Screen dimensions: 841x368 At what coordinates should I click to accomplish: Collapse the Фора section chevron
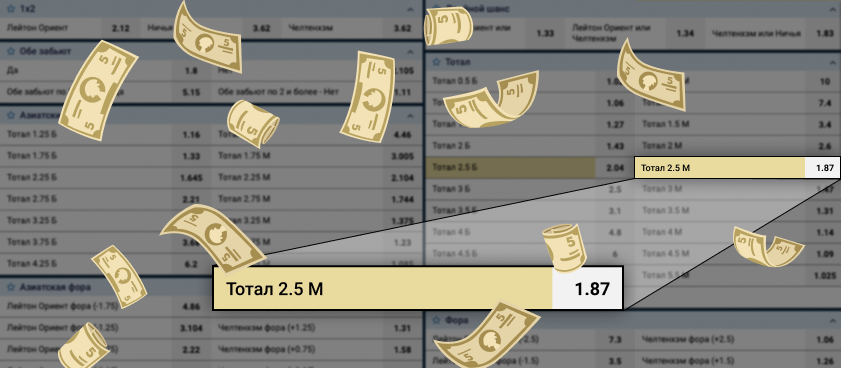(x=832, y=320)
